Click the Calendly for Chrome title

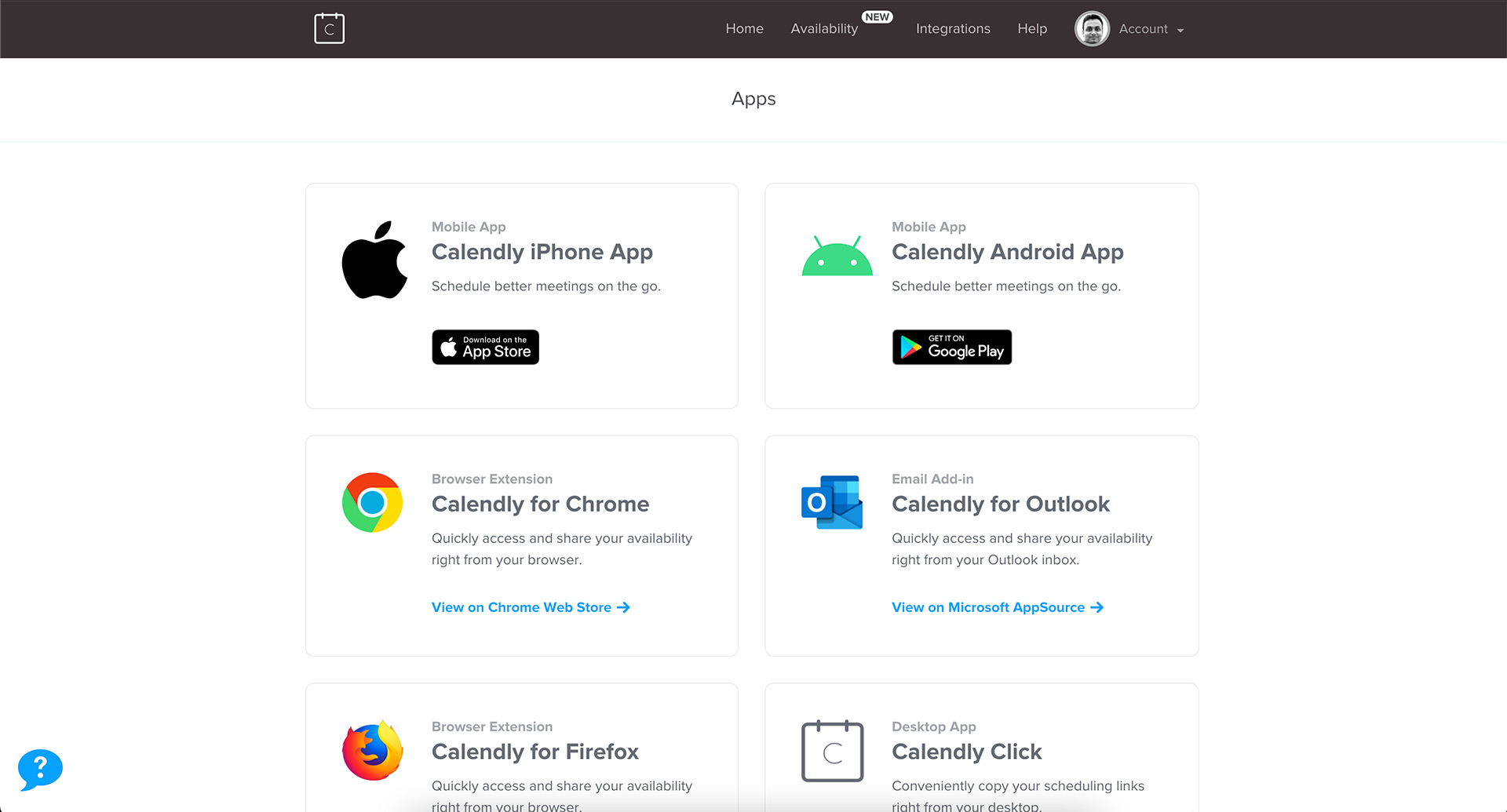[541, 504]
